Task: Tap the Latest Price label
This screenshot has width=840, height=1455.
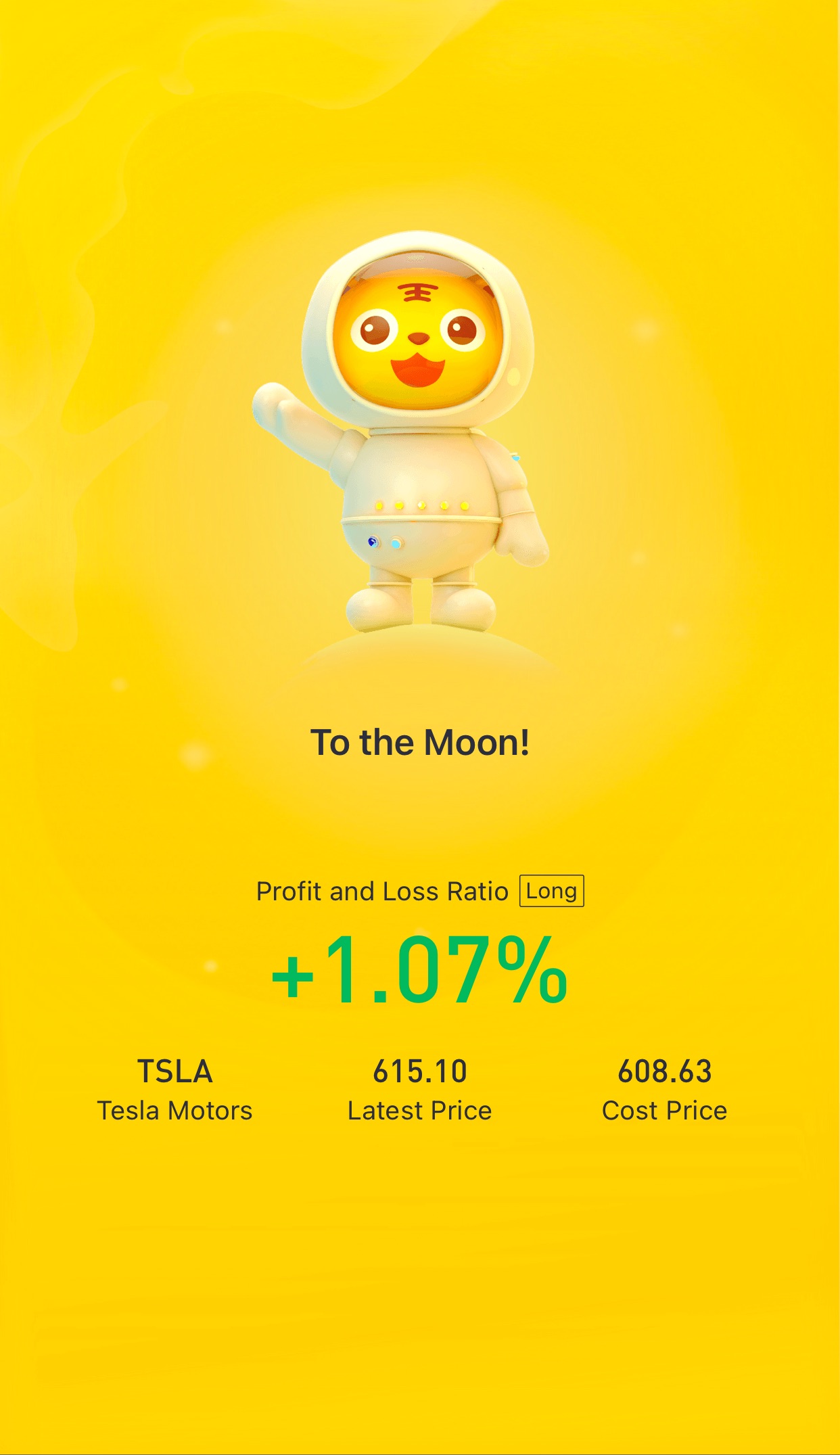Action: click(x=420, y=1111)
